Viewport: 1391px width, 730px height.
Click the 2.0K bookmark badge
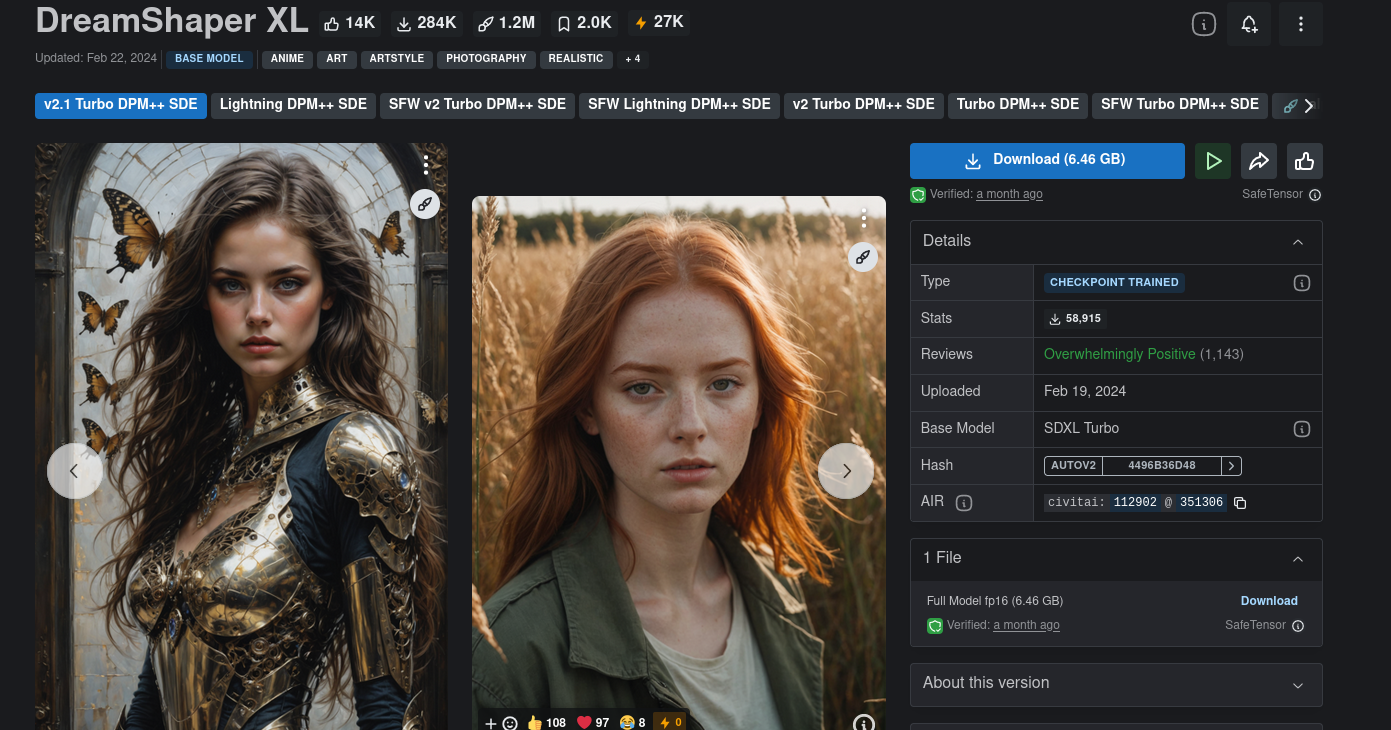[584, 23]
